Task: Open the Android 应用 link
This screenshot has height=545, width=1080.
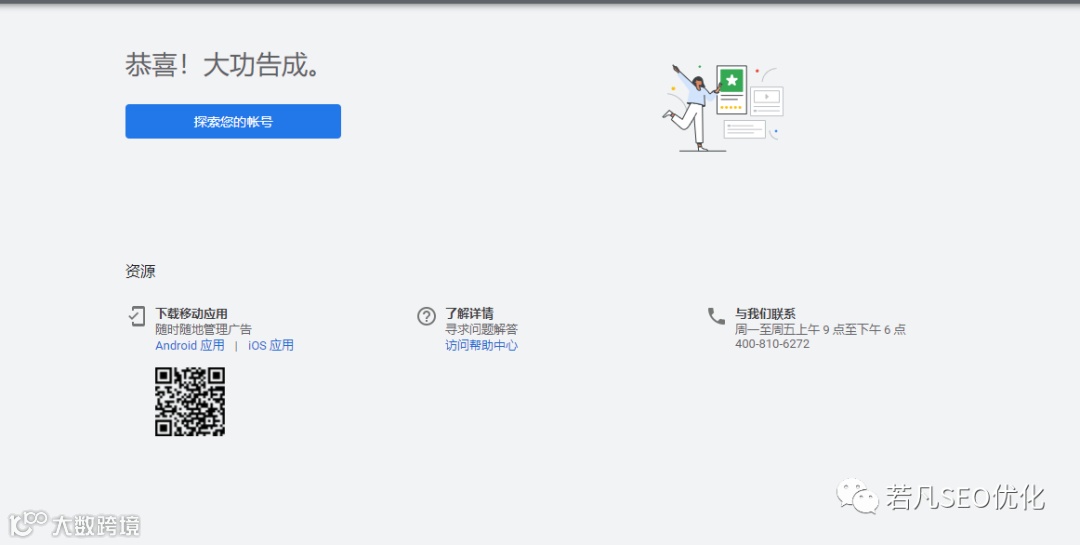Action: (x=190, y=345)
